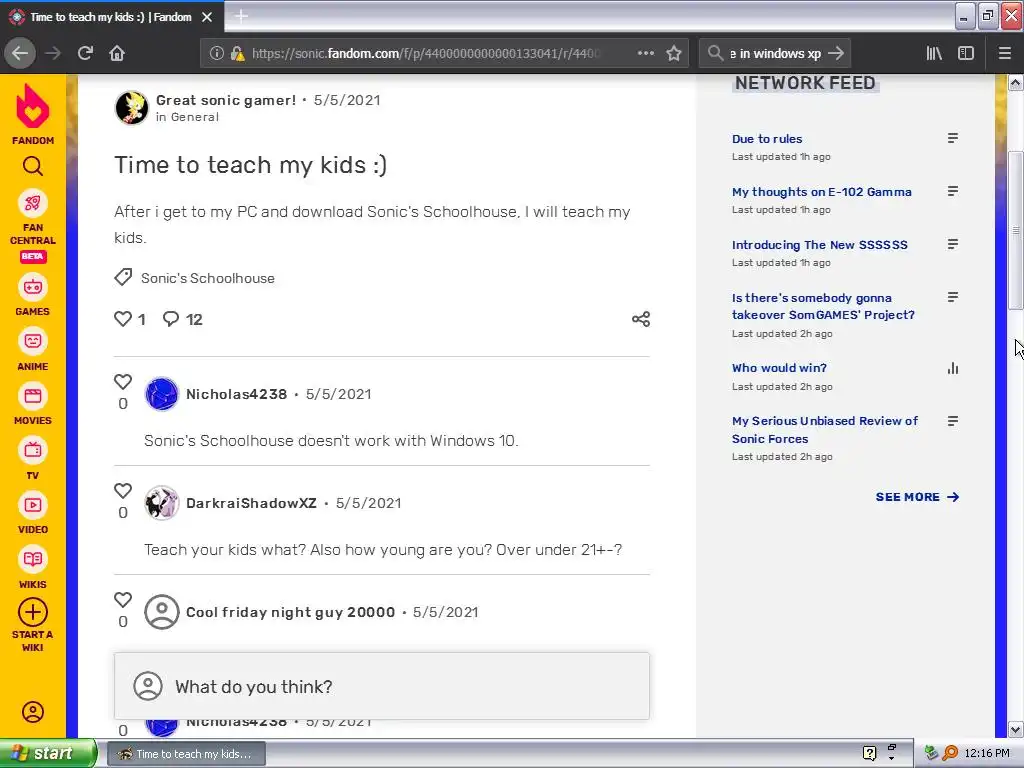This screenshot has height=768, width=1024.
Task: Like Nicholas4238's comment about Windows 10
Action: pyautogui.click(x=123, y=381)
